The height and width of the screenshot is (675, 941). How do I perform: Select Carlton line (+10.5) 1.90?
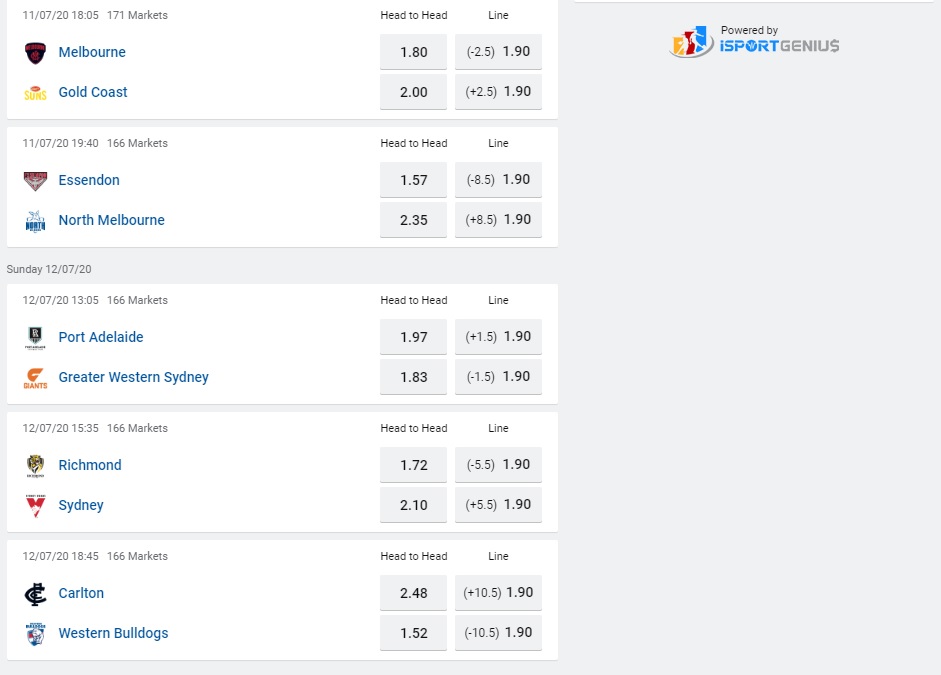click(x=498, y=593)
